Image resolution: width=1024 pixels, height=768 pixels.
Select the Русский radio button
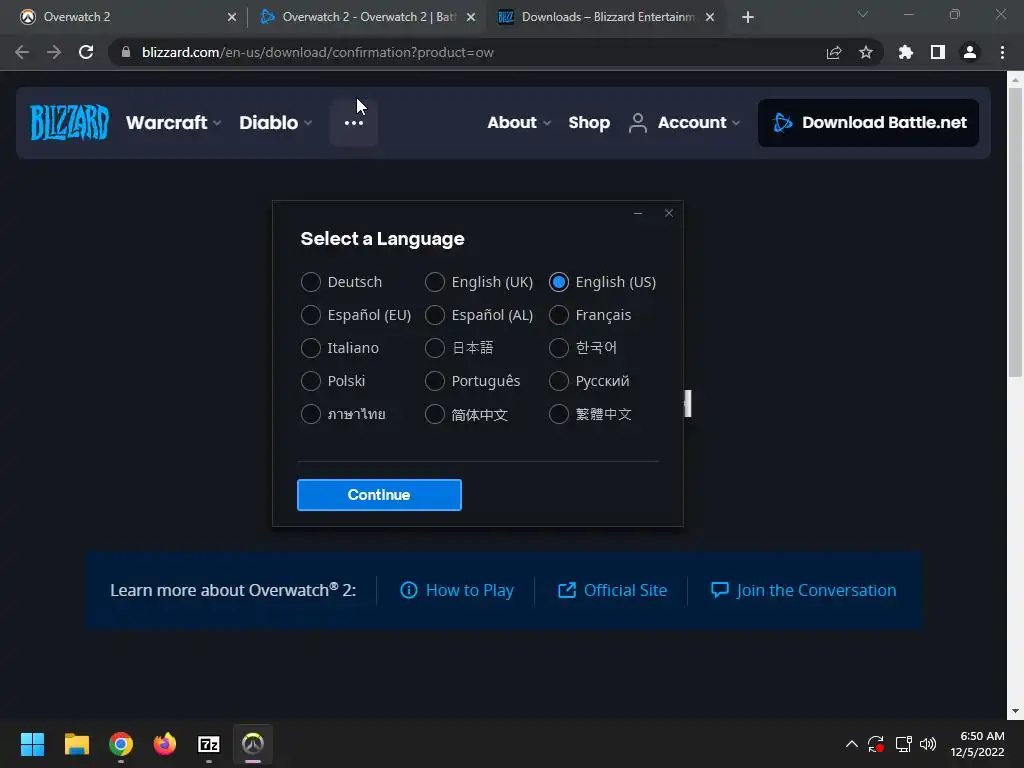click(559, 381)
